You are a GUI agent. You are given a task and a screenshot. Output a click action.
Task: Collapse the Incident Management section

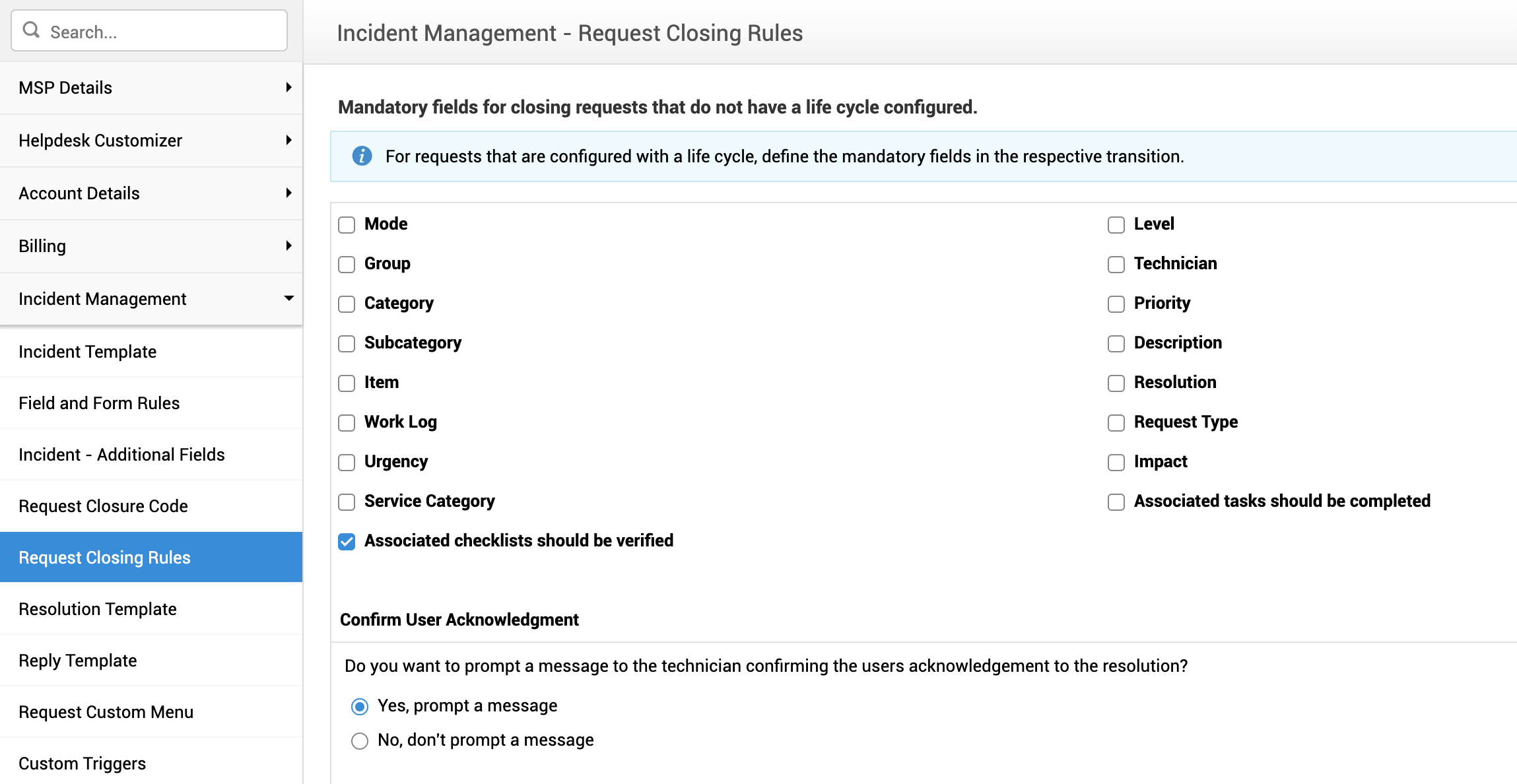pos(288,298)
